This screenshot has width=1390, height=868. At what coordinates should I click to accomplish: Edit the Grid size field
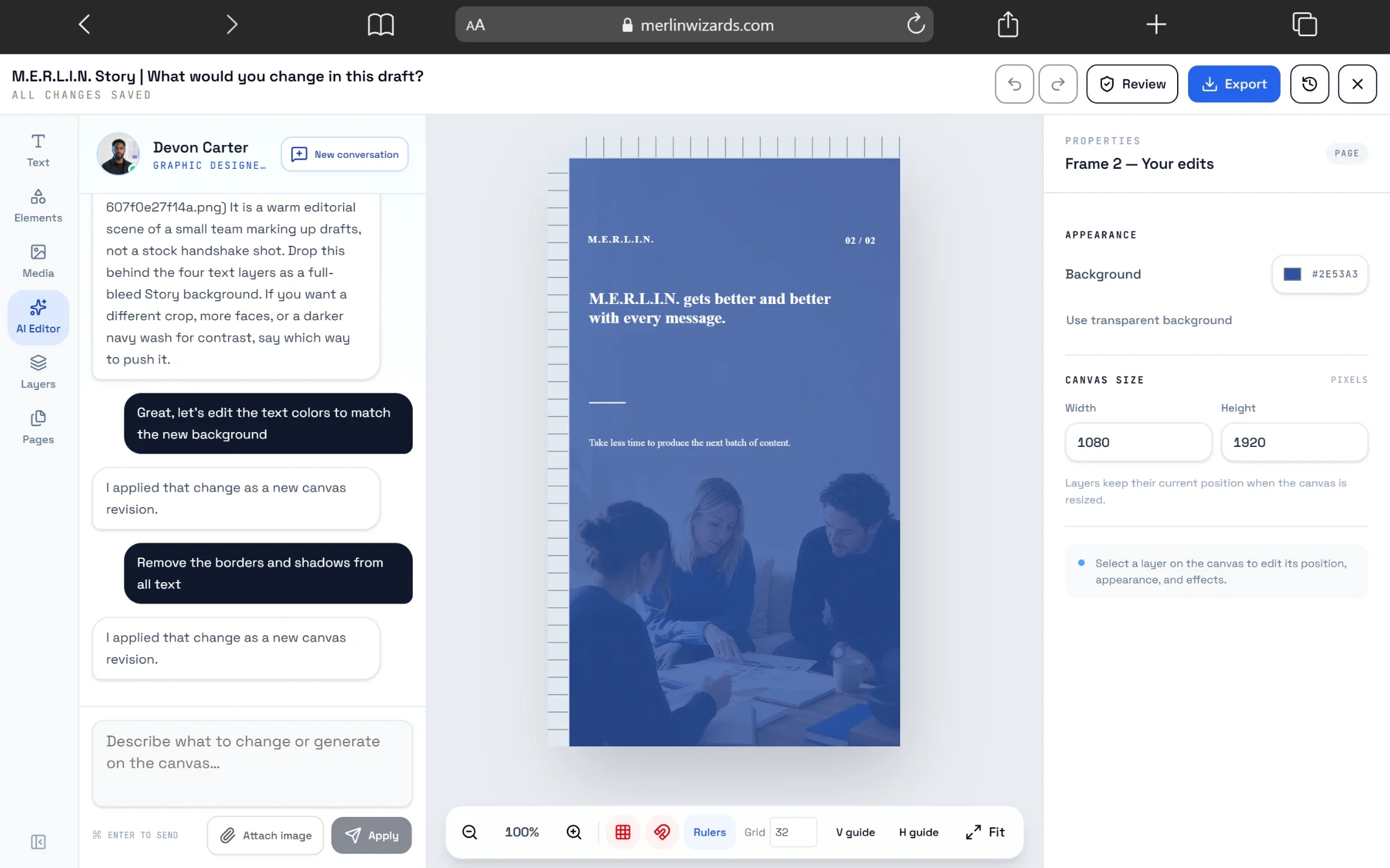793,832
